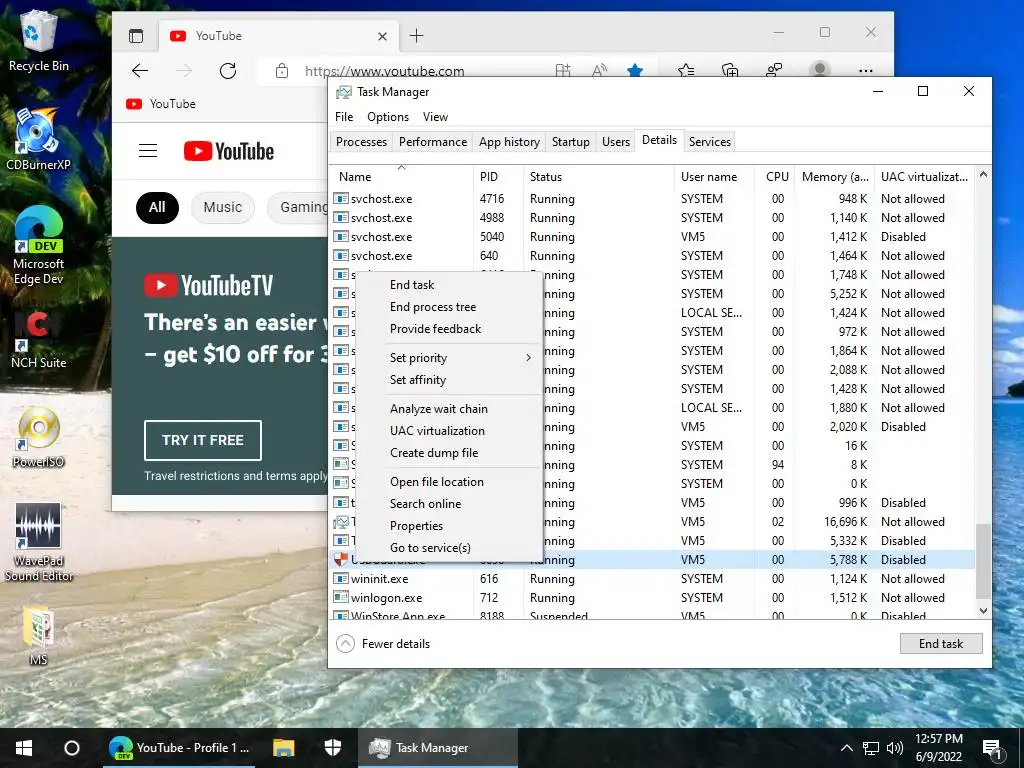Select the winlogon.exe process row
This screenshot has height=768, width=1024.
click(x=653, y=598)
